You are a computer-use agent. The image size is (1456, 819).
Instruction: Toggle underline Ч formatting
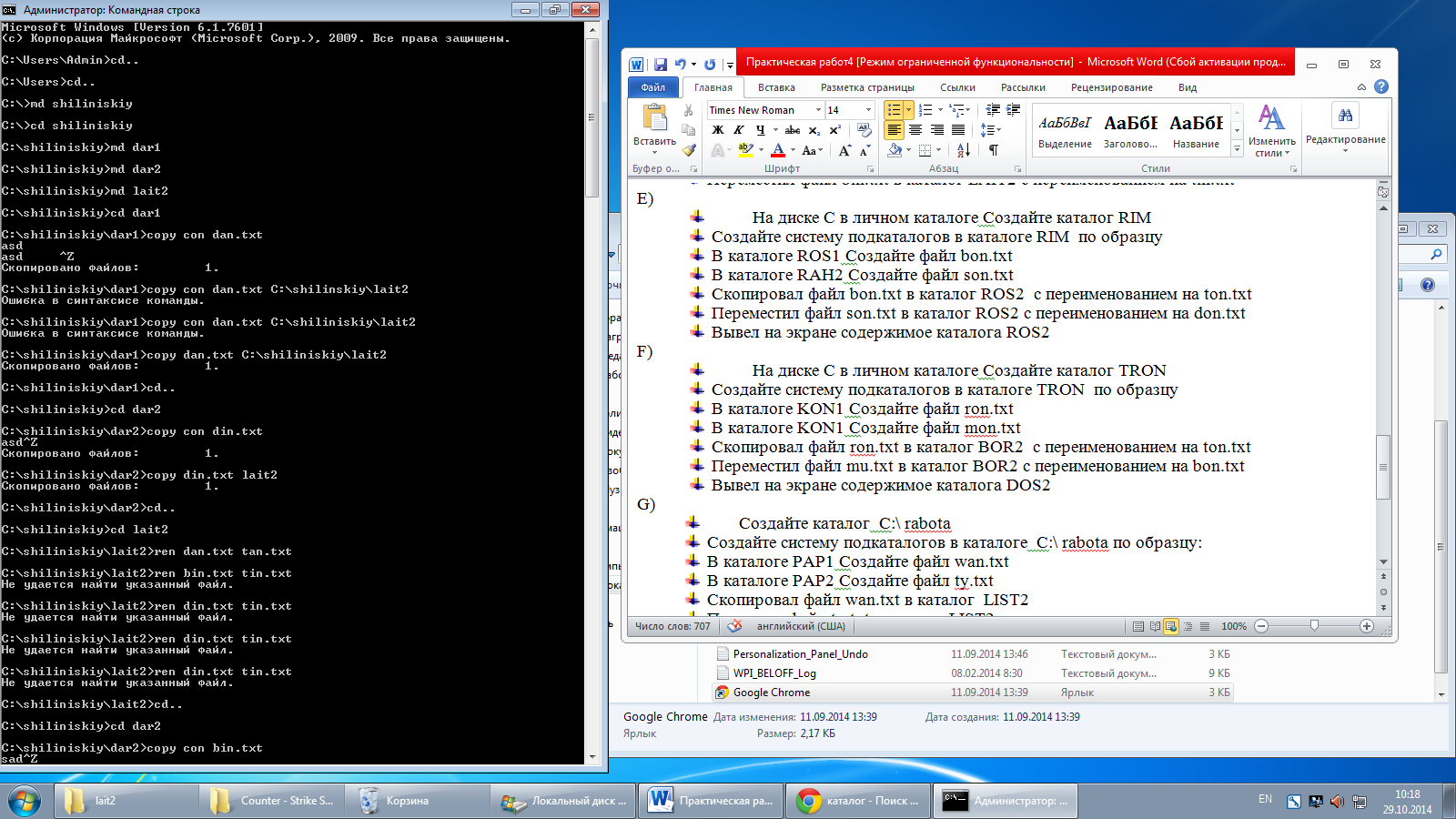click(x=761, y=130)
